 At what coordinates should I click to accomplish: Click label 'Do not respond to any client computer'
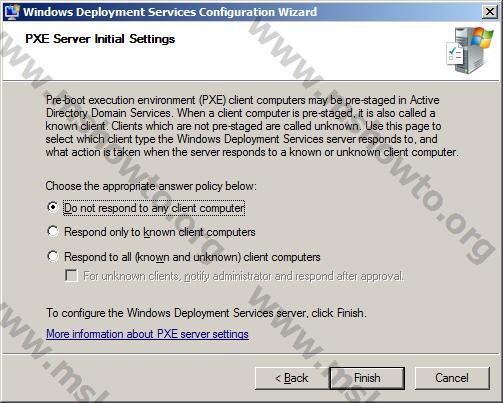click(x=154, y=208)
